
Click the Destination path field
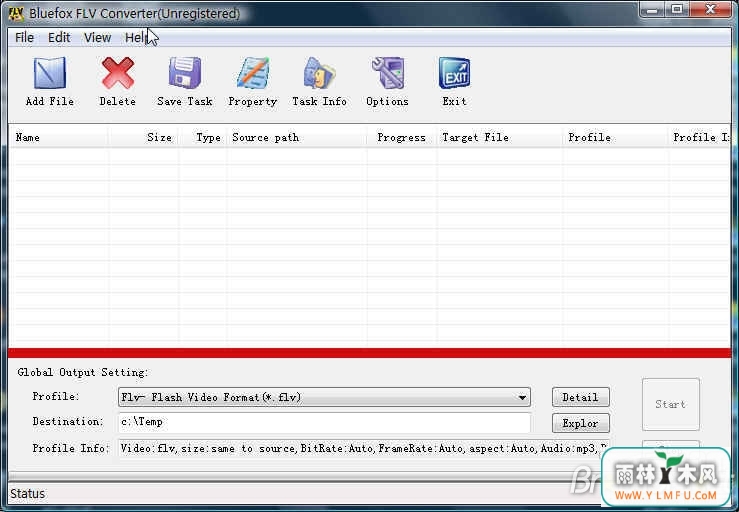pyautogui.click(x=324, y=422)
